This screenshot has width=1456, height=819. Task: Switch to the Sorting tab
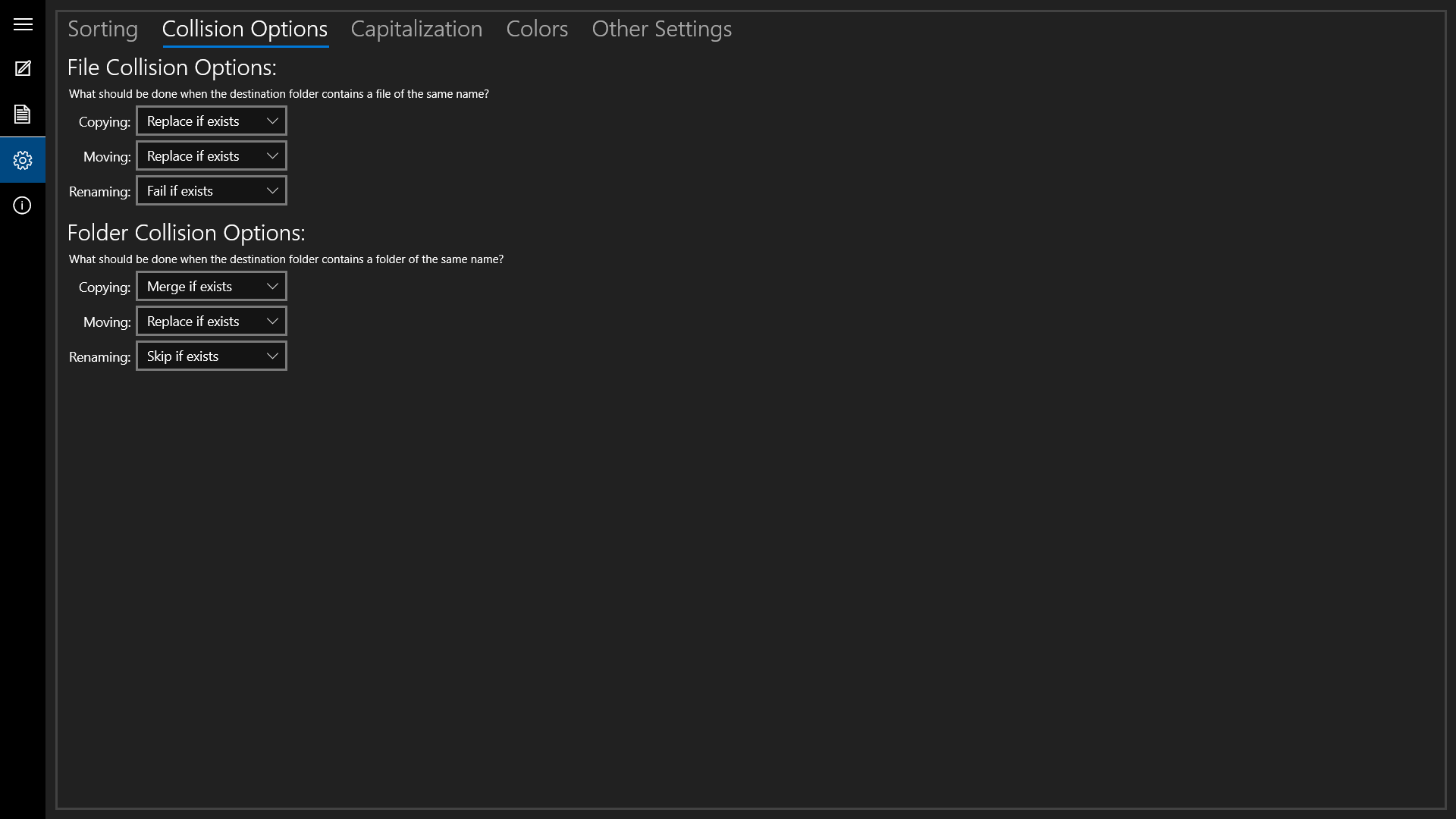pyautogui.click(x=103, y=29)
